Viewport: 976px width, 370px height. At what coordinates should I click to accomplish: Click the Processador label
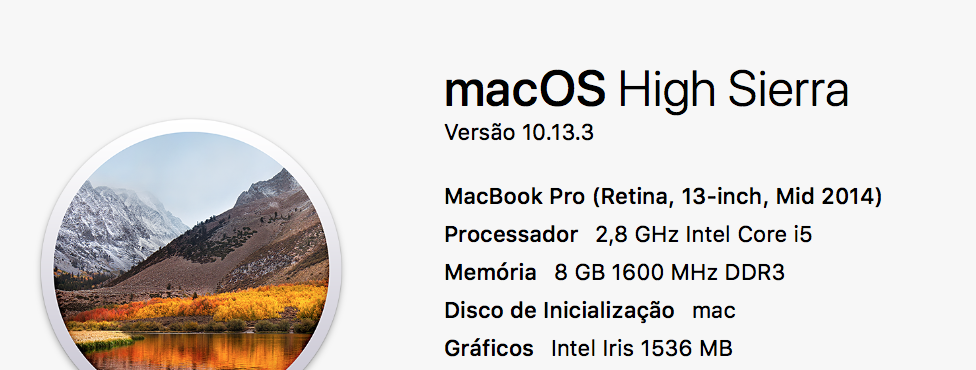511,235
